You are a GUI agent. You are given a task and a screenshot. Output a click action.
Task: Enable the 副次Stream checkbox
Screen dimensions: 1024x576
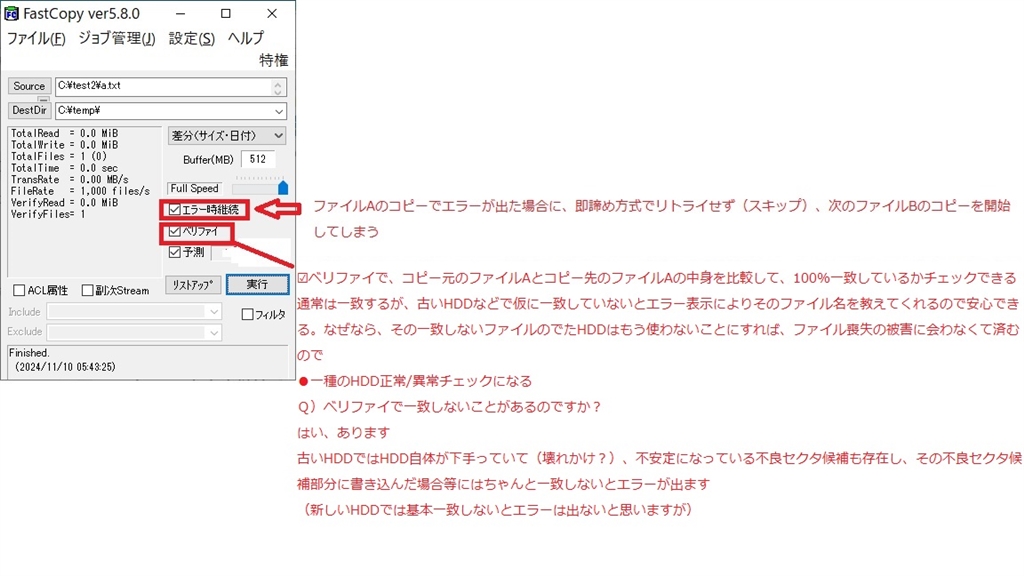(87, 291)
